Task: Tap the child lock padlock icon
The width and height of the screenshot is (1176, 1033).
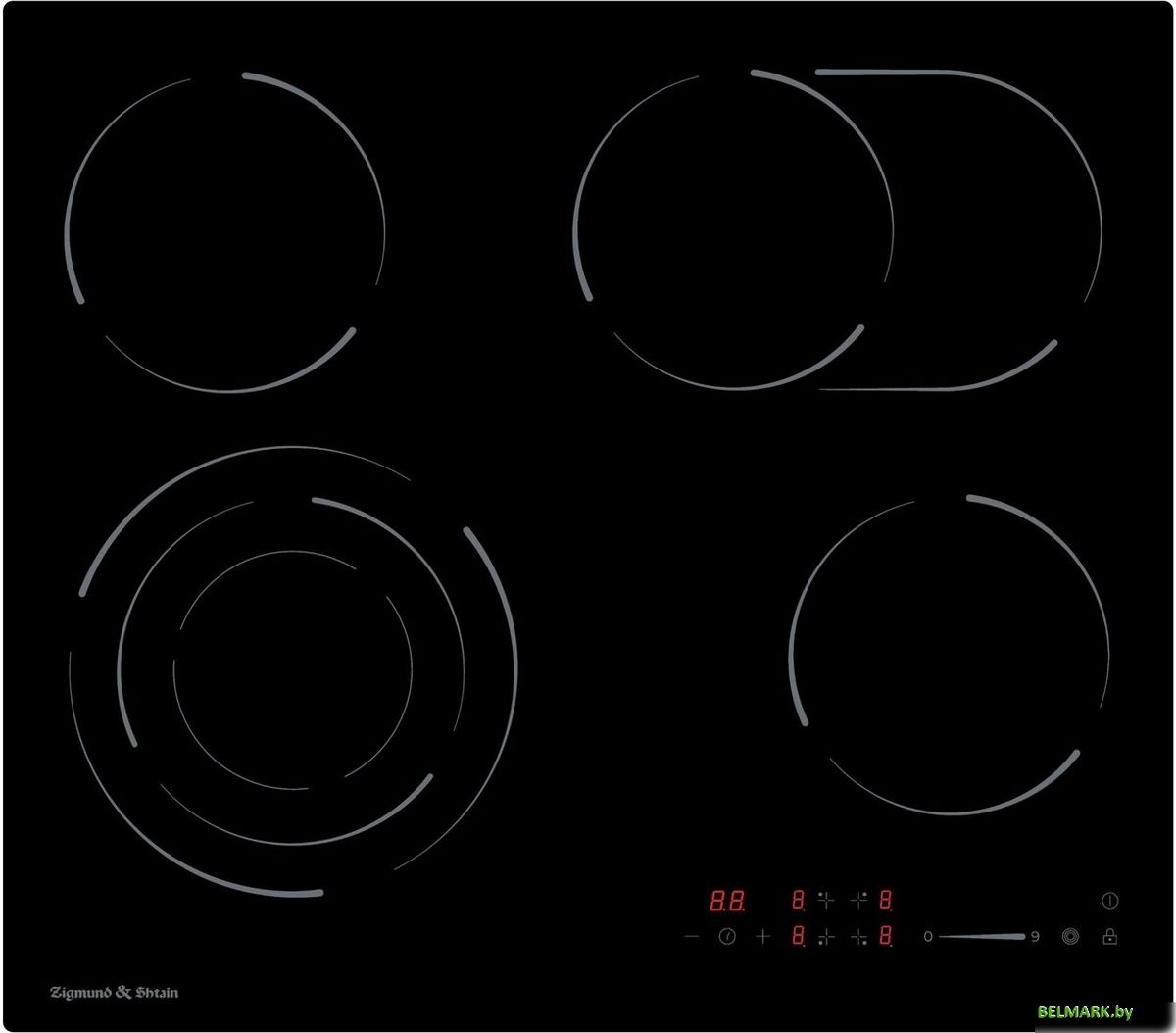Action: click(1109, 937)
